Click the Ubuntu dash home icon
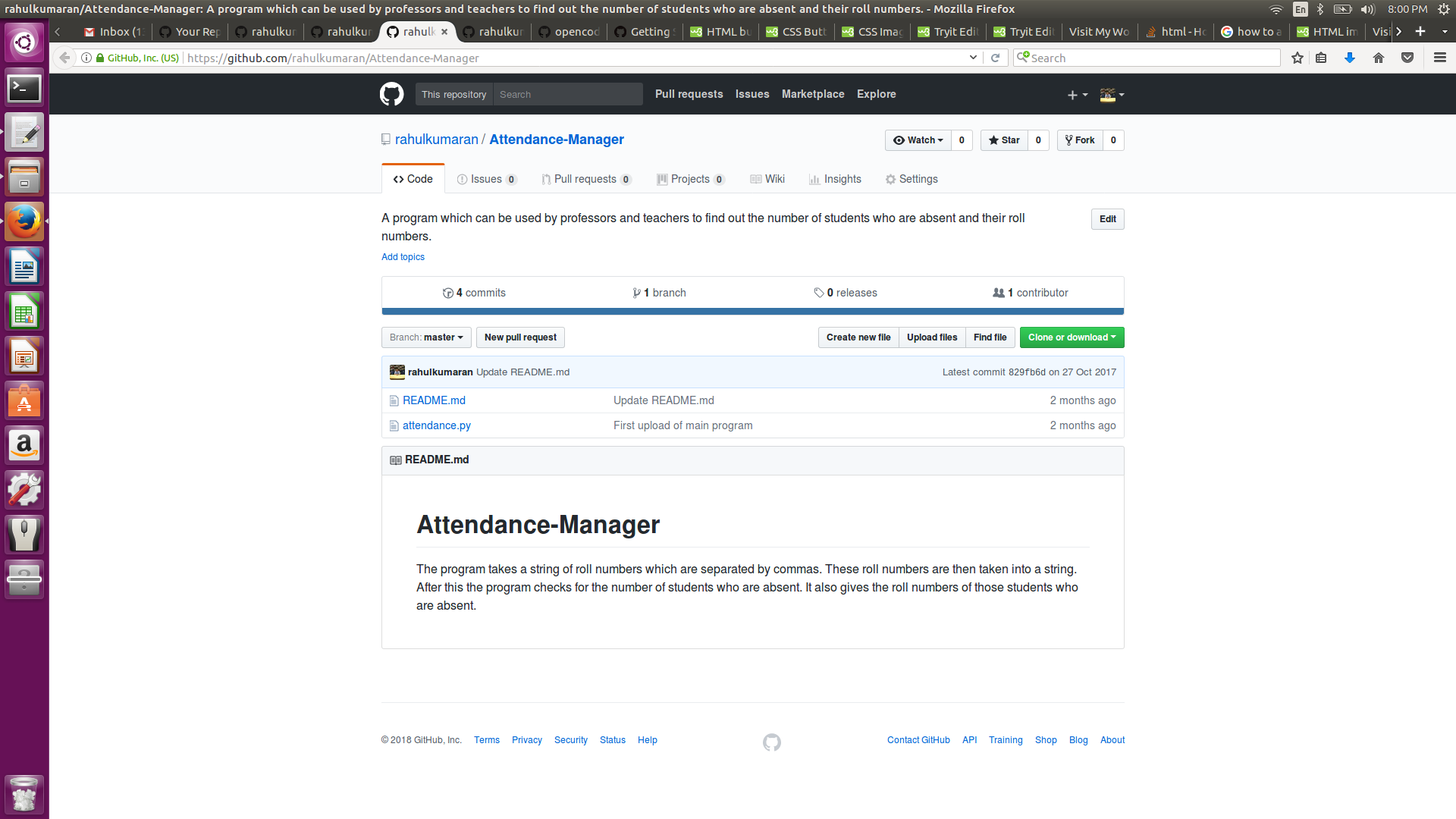 point(24,42)
